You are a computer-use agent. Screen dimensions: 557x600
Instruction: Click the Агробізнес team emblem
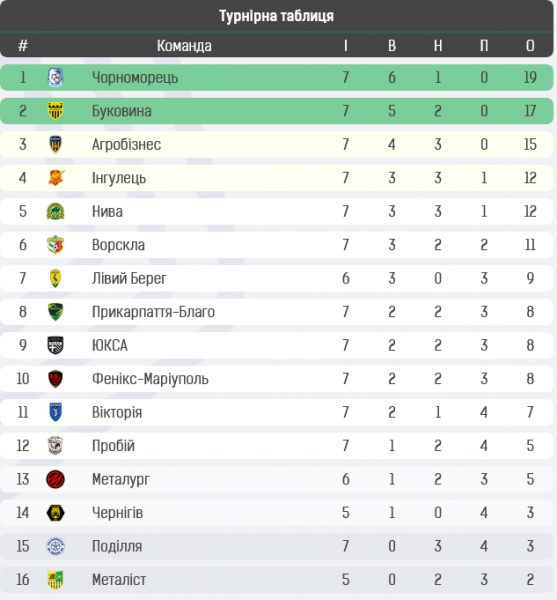pyautogui.click(x=55, y=144)
